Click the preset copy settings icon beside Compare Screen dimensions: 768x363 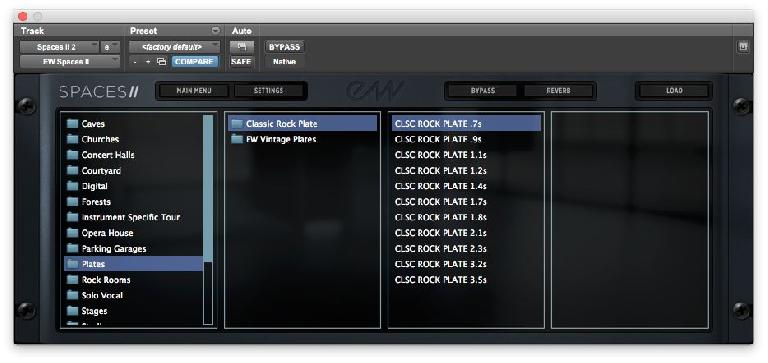(162, 62)
